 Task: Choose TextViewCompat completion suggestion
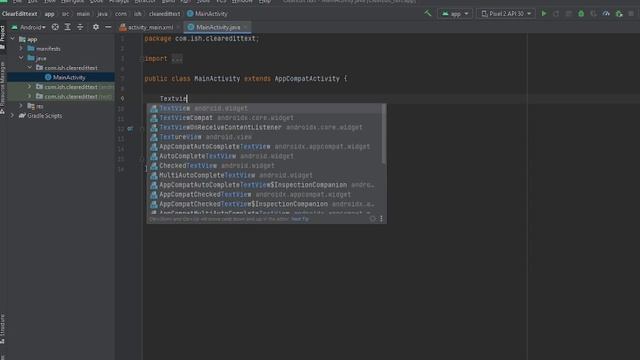click(264, 118)
